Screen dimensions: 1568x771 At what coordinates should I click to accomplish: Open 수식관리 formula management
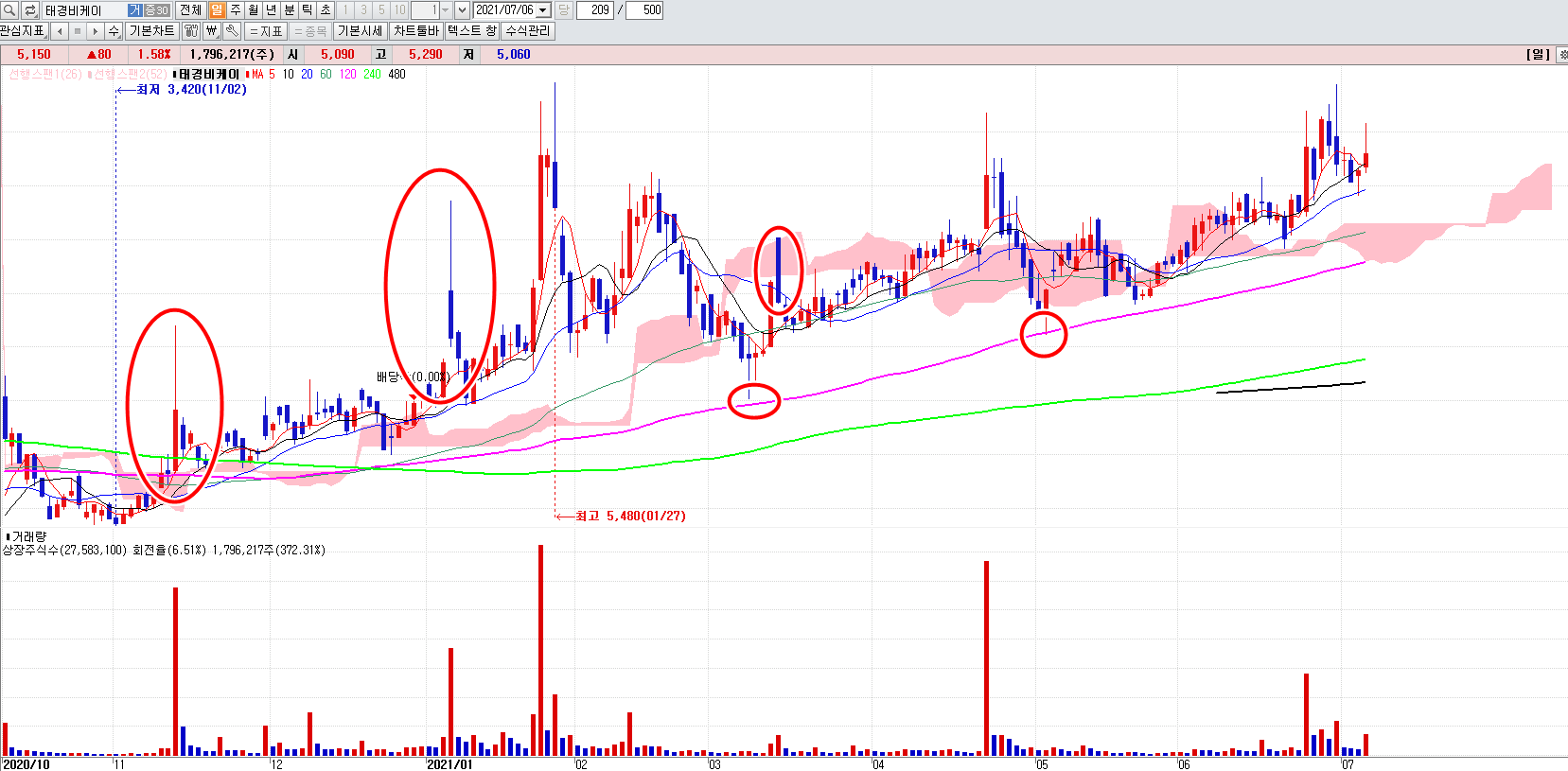click(x=528, y=31)
